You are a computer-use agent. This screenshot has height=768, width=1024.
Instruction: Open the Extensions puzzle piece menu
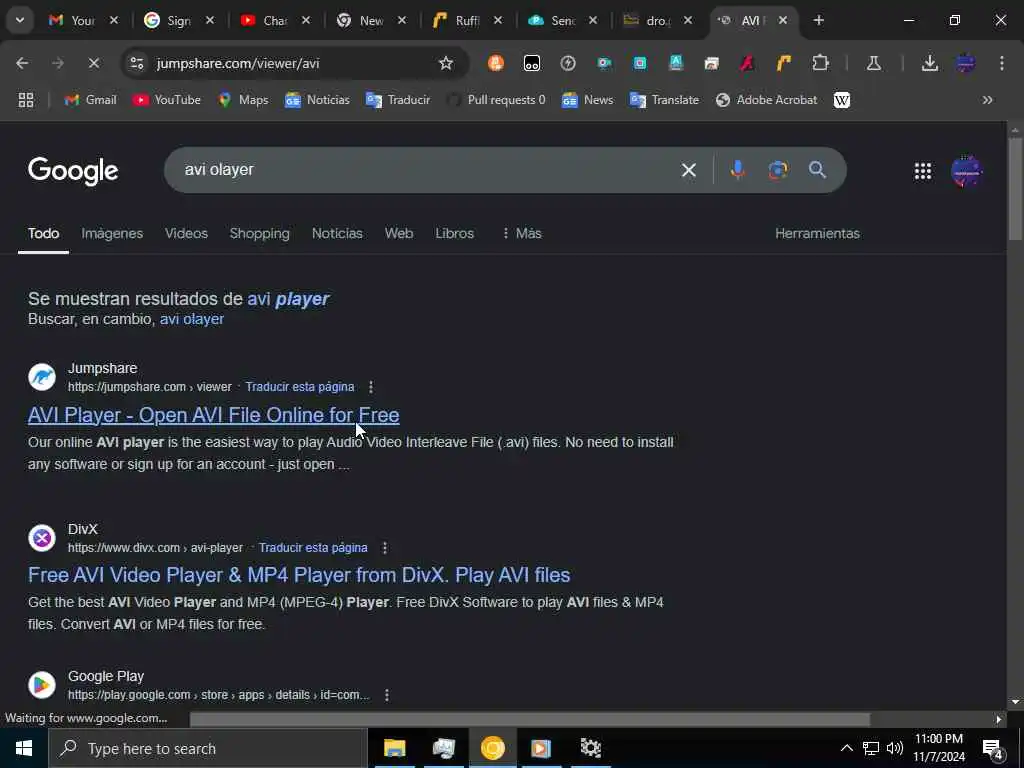click(x=820, y=63)
